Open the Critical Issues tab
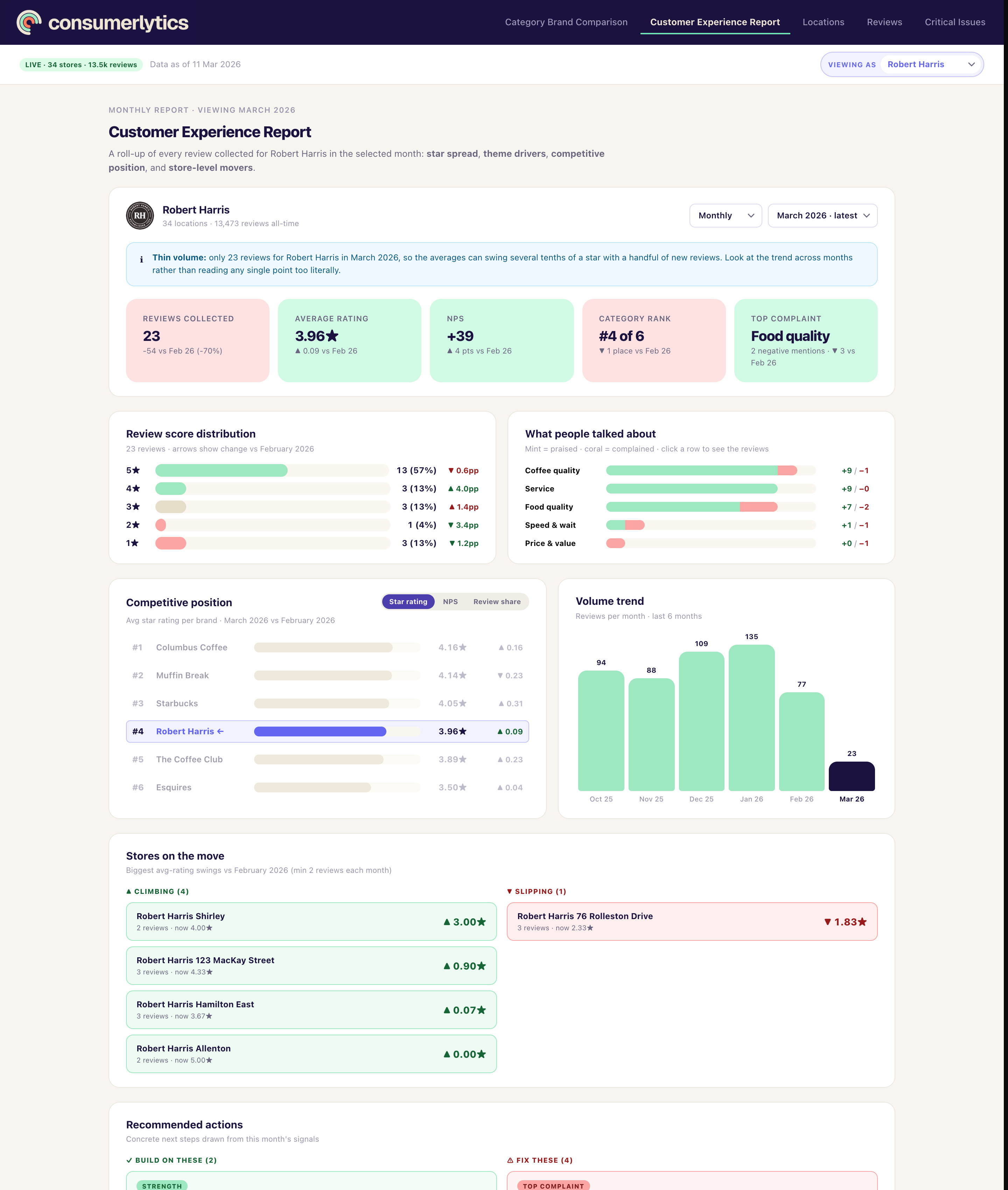The width and height of the screenshot is (1008, 1190). click(x=955, y=22)
